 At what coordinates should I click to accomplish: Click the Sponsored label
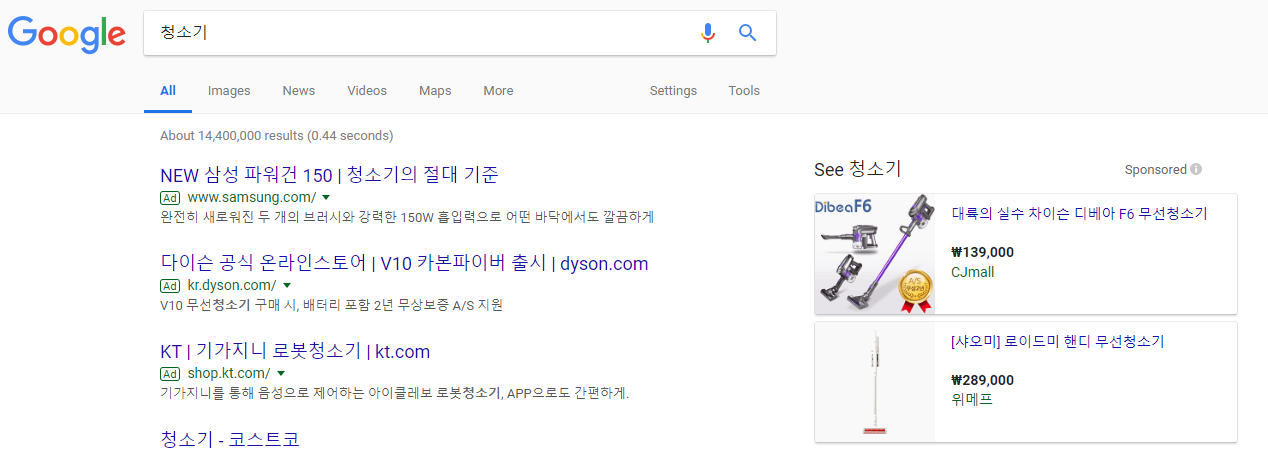[x=1155, y=170]
